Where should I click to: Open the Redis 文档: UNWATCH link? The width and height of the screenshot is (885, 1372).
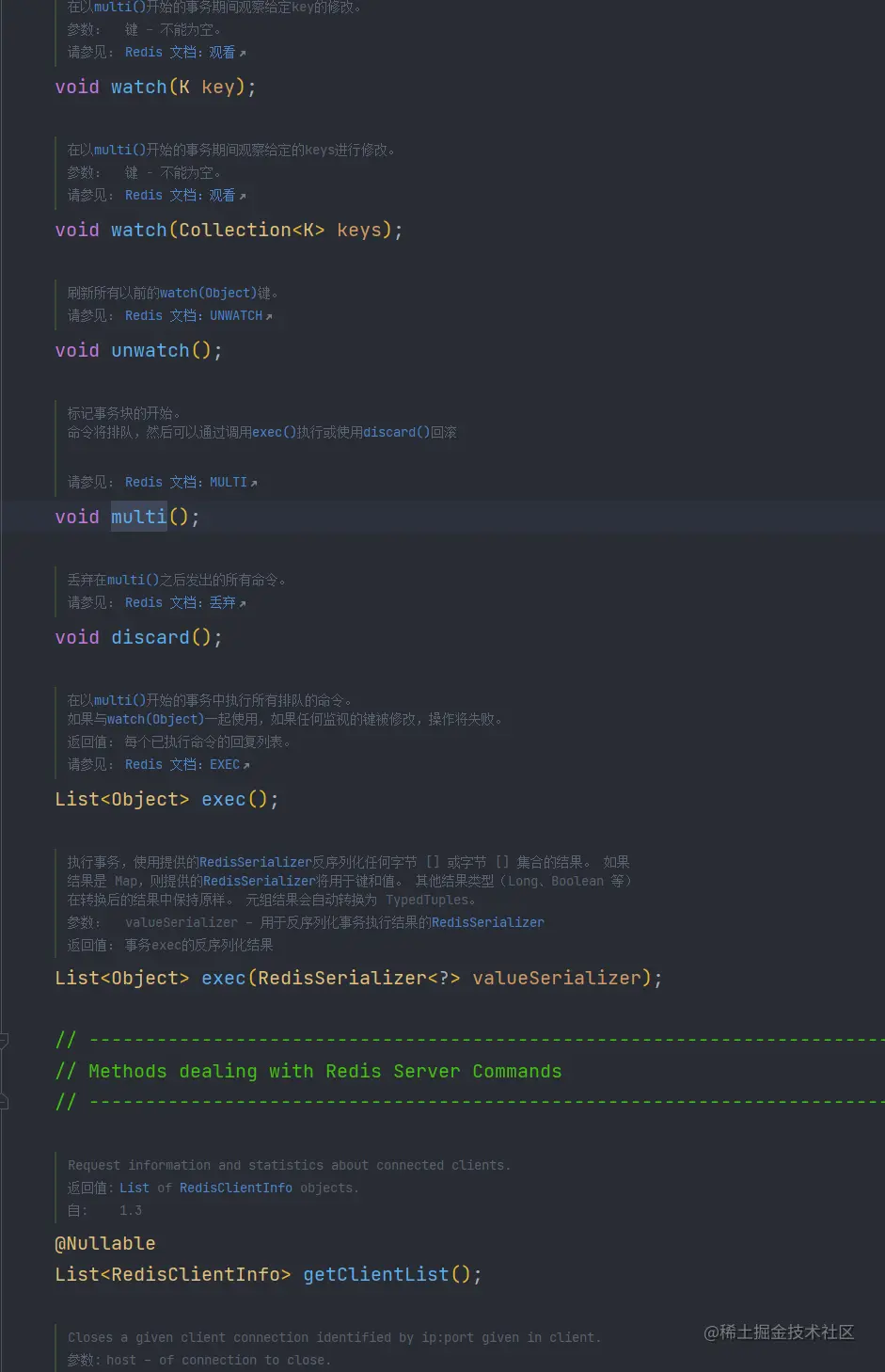(198, 316)
